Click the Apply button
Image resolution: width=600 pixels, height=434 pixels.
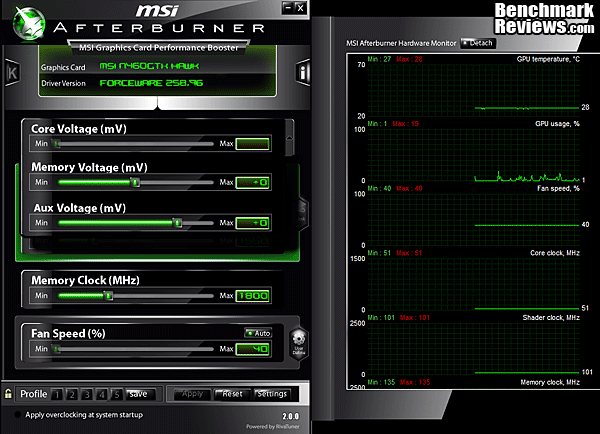(192, 394)
